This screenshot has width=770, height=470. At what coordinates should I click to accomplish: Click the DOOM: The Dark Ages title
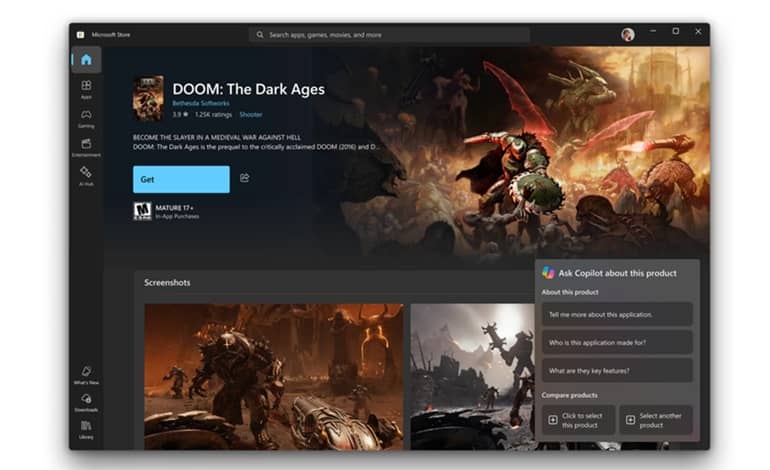point(248,89)
